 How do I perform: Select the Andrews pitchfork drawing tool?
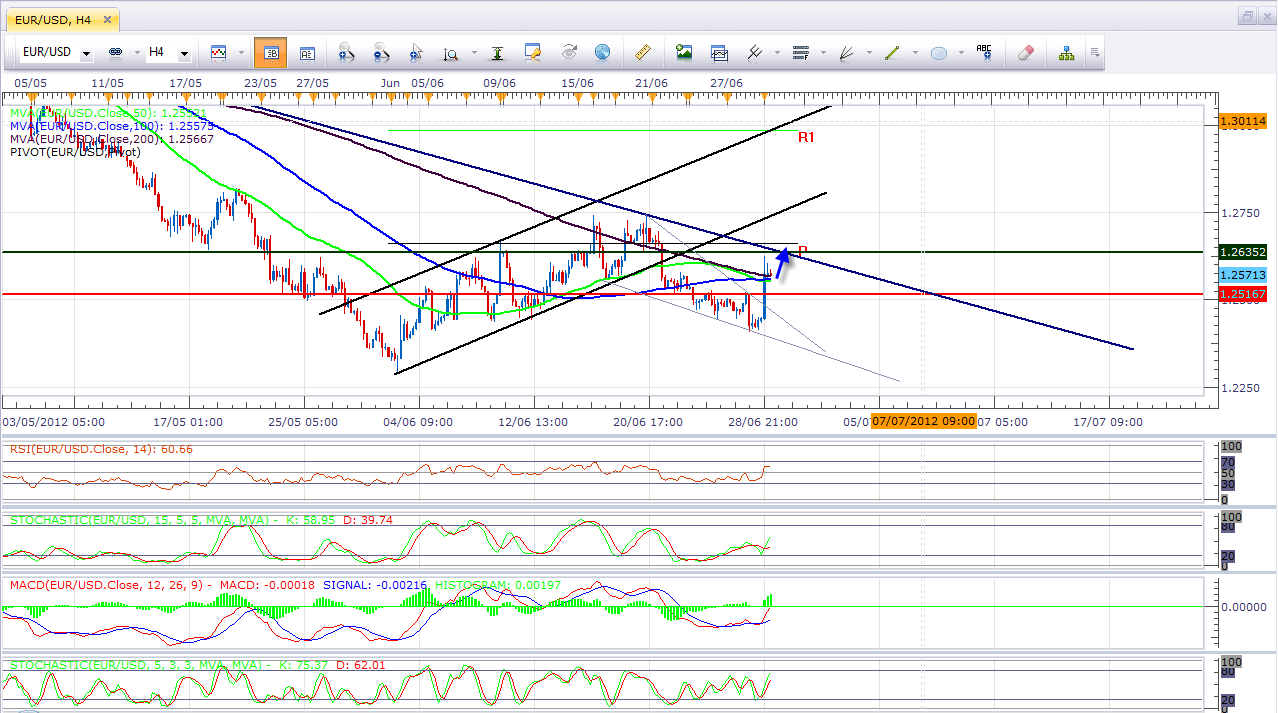[x=755, y=52]
